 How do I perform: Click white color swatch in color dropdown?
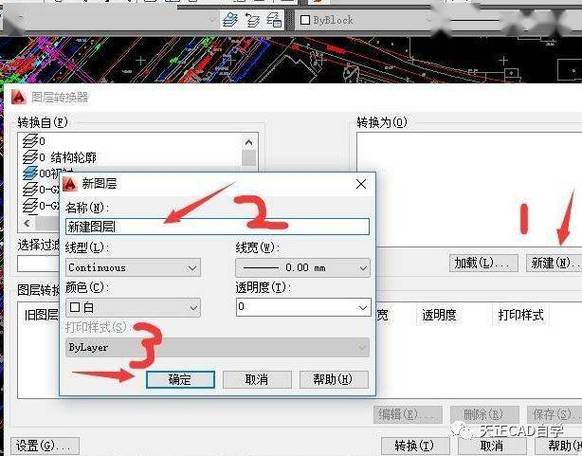click(75, 307)
